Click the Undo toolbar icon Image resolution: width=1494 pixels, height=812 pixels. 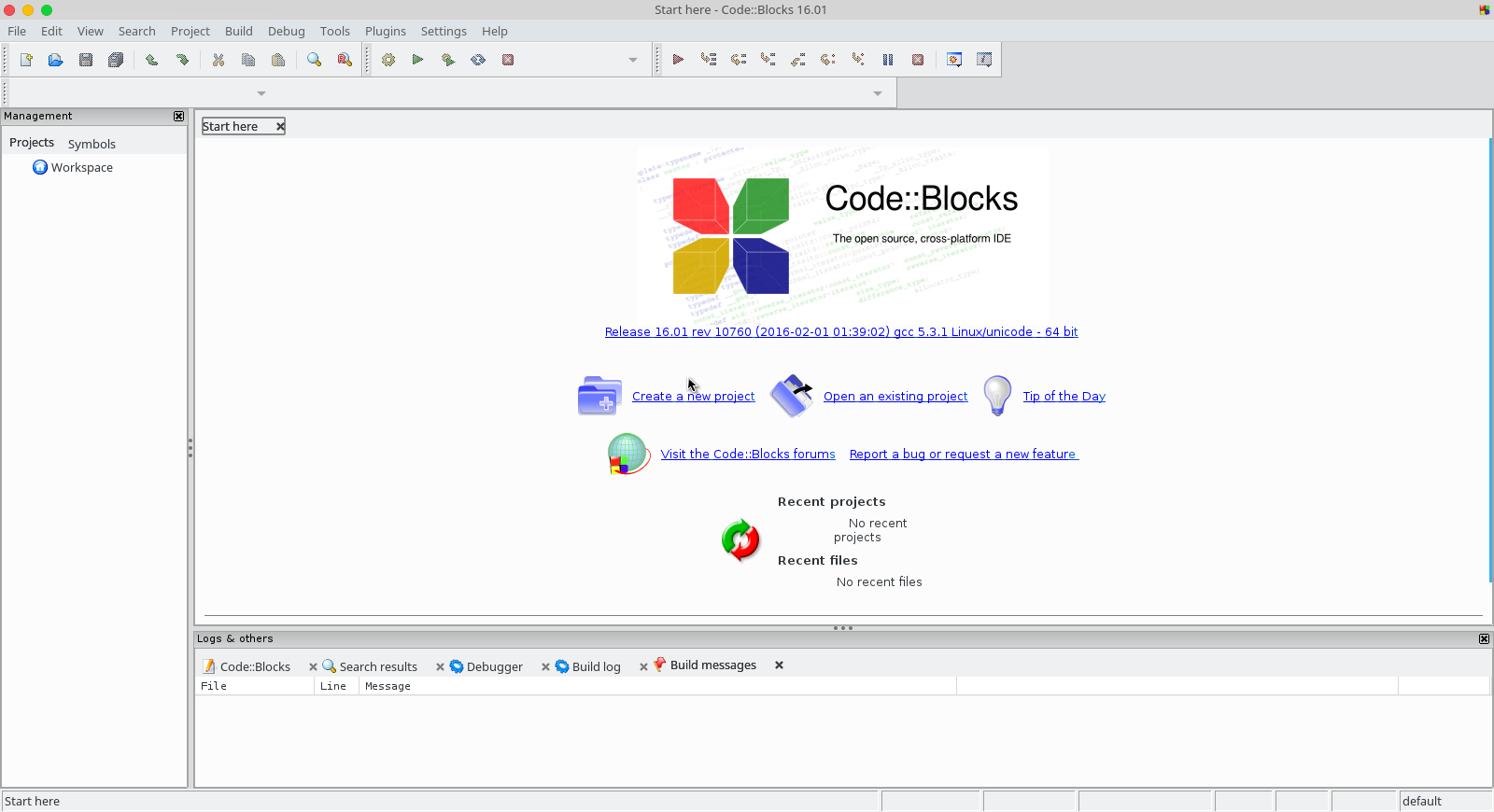coord(151,60)
